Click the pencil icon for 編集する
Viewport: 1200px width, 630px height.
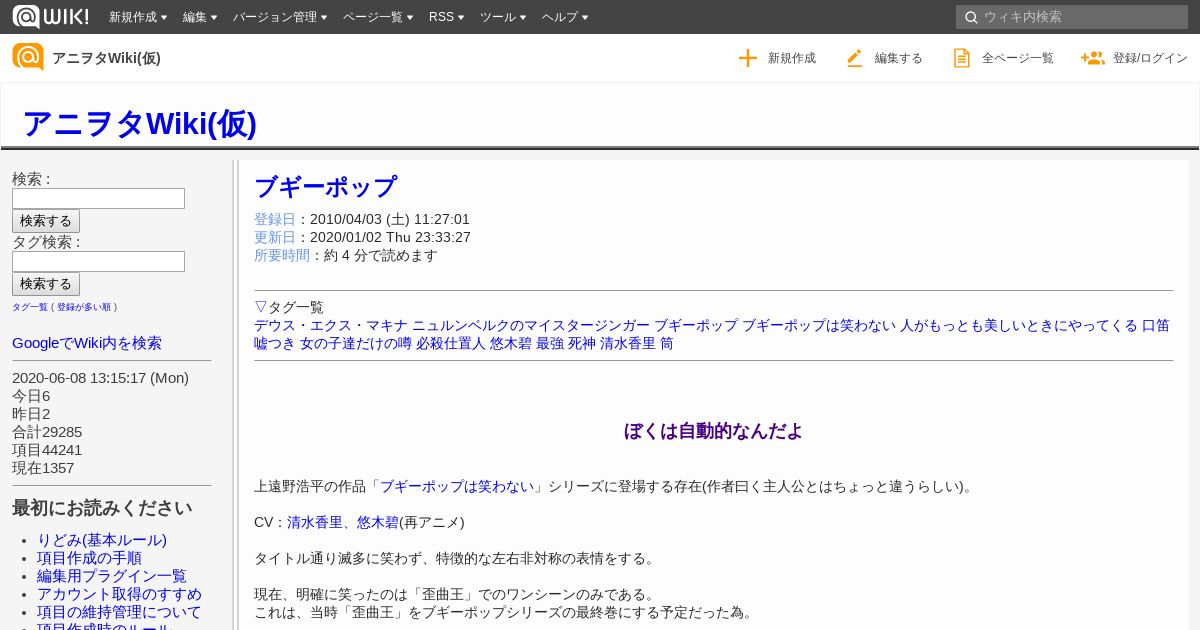click(855, 58)
